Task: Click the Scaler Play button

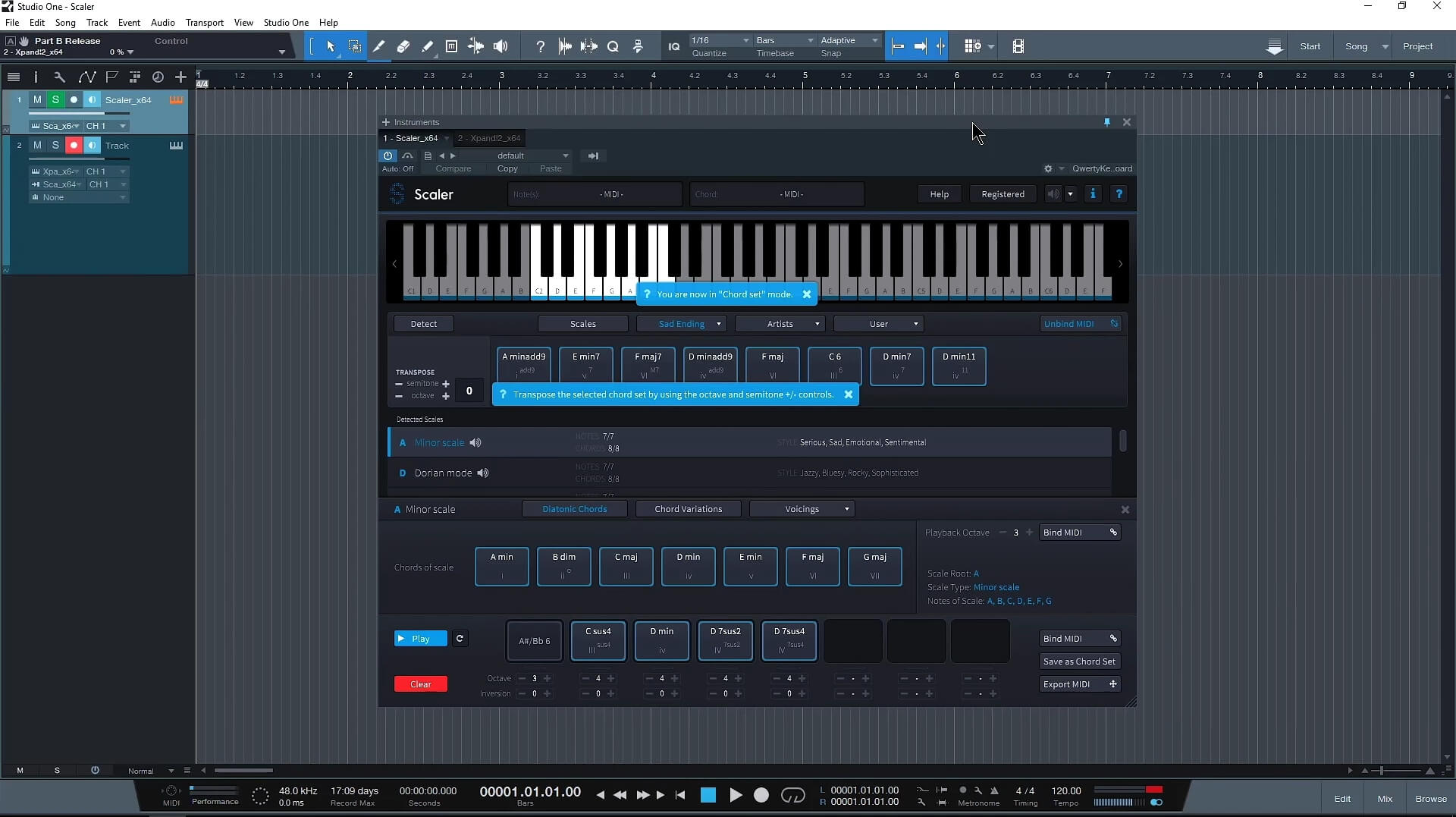Action: tap(421, 639)
